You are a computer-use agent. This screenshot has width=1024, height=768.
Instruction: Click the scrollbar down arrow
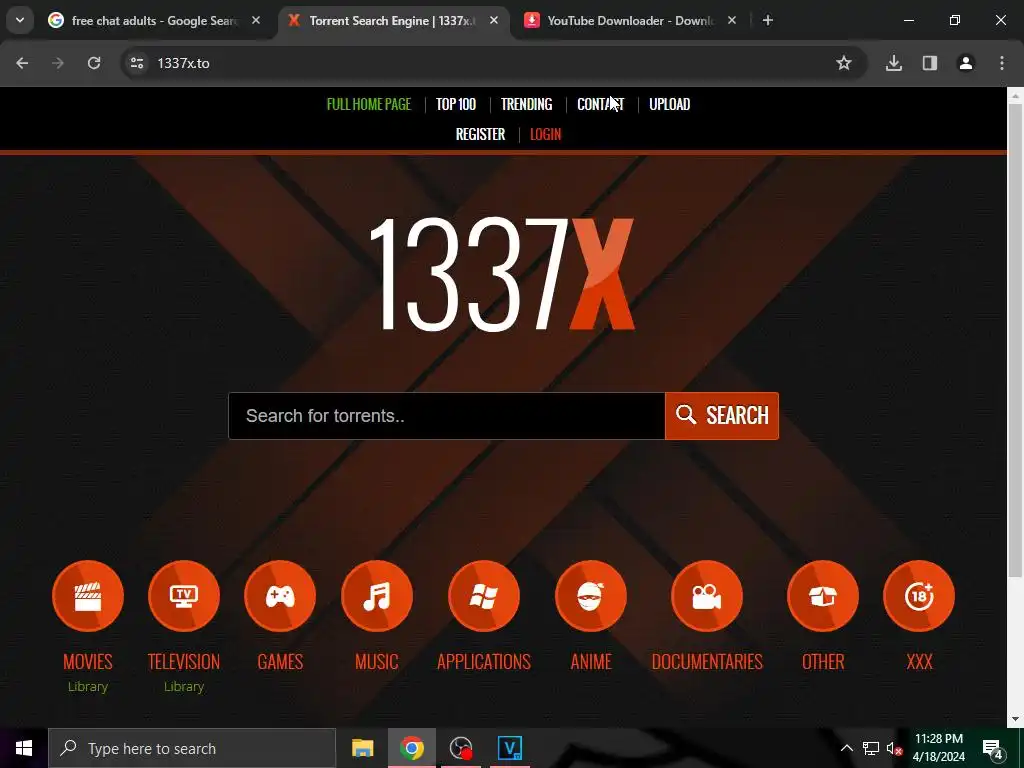pyautogui.click(x=1015, y=720)
